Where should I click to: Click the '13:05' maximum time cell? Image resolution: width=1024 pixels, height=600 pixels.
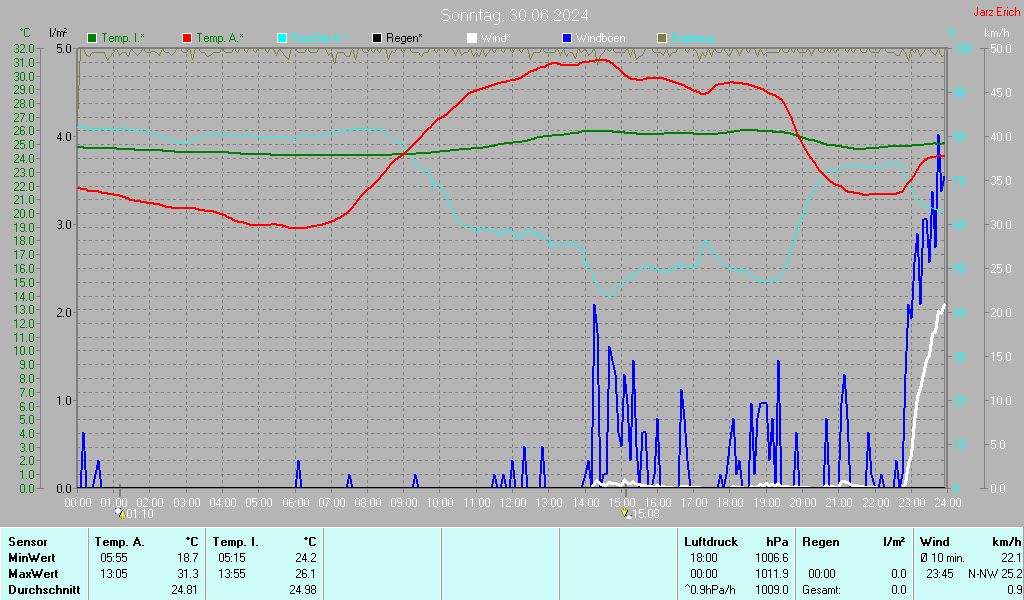(x=114, y=574)
